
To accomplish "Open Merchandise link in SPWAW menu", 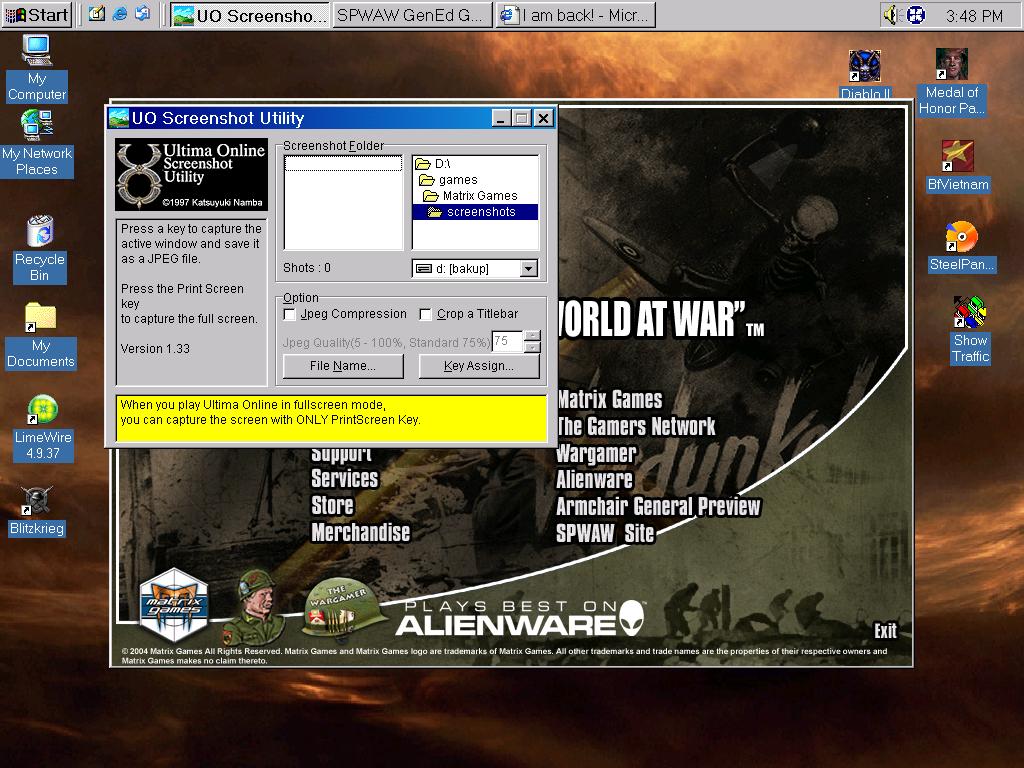I will [360, 532].
